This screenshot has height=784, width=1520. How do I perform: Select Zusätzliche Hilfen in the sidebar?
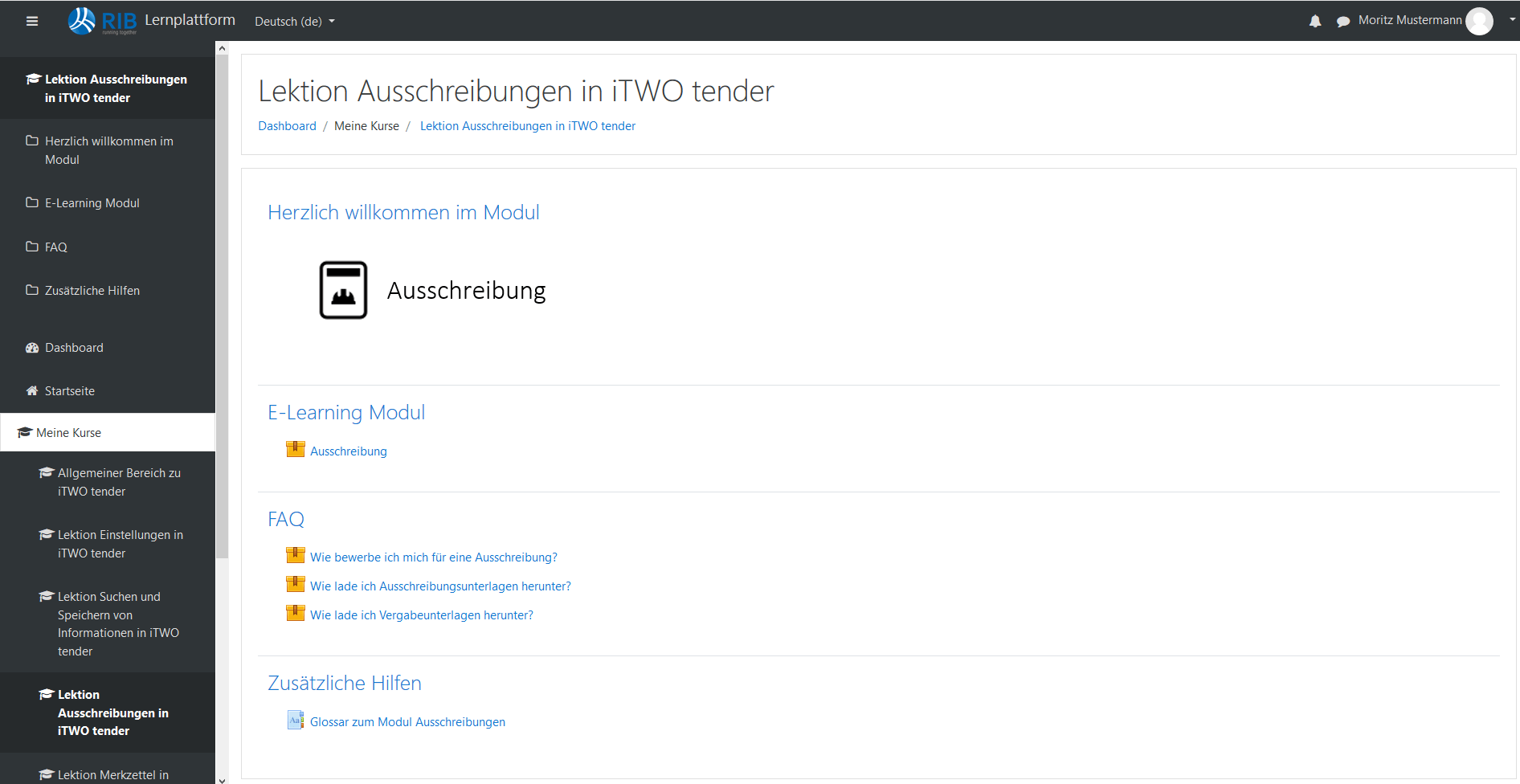[x=108, y=291]
